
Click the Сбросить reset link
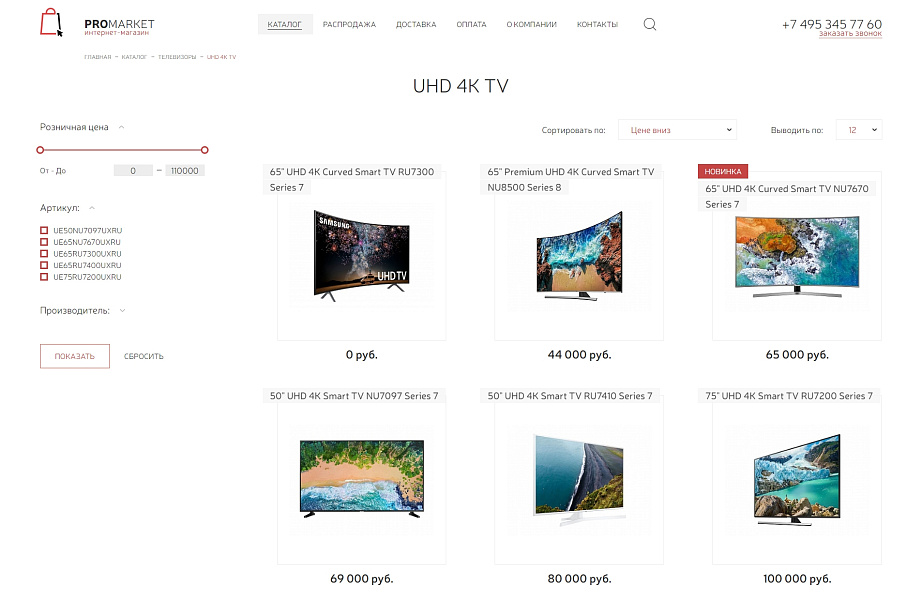tap(144, 357)
